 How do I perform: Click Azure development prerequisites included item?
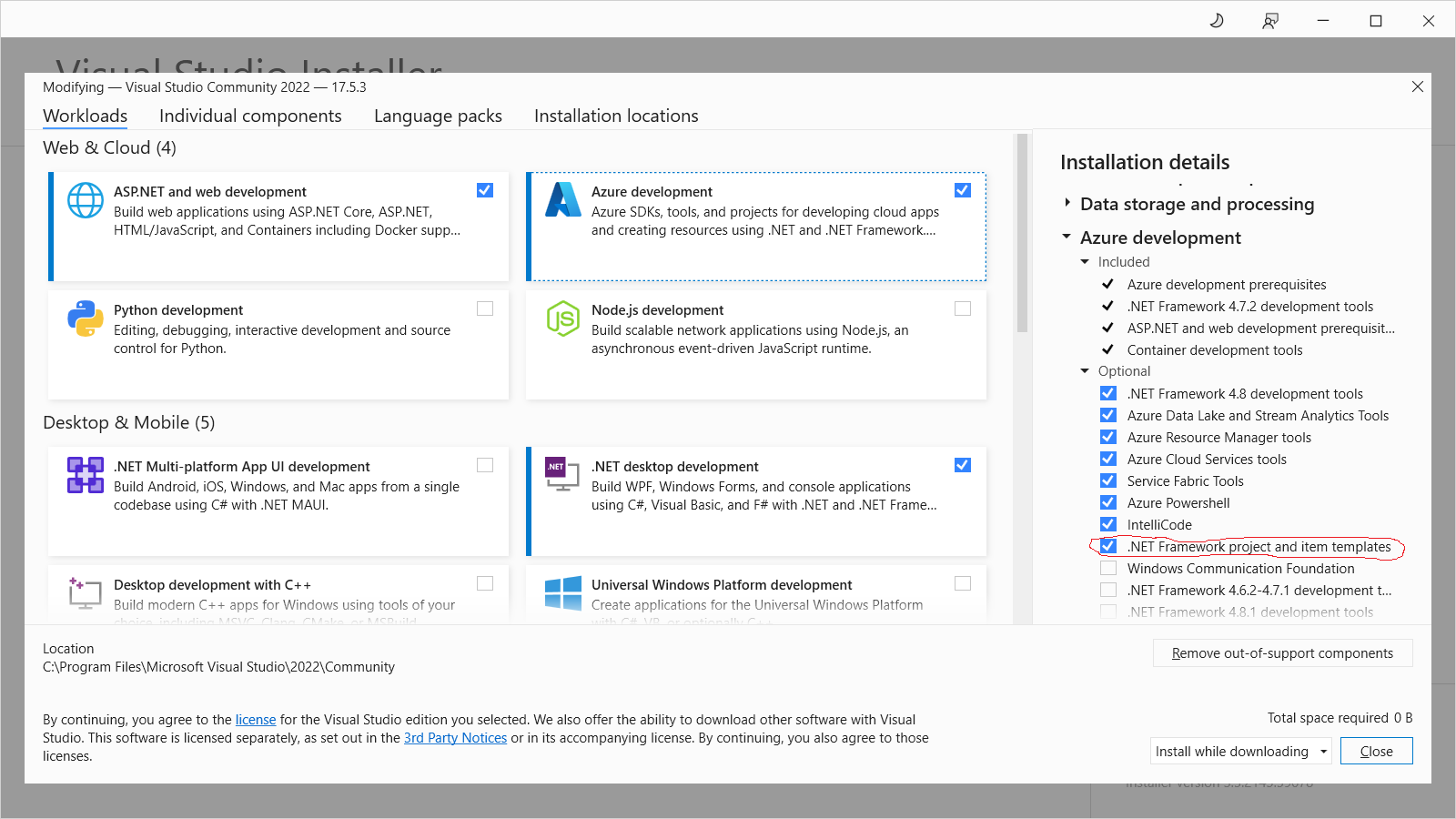click(x=1227, y=285)
